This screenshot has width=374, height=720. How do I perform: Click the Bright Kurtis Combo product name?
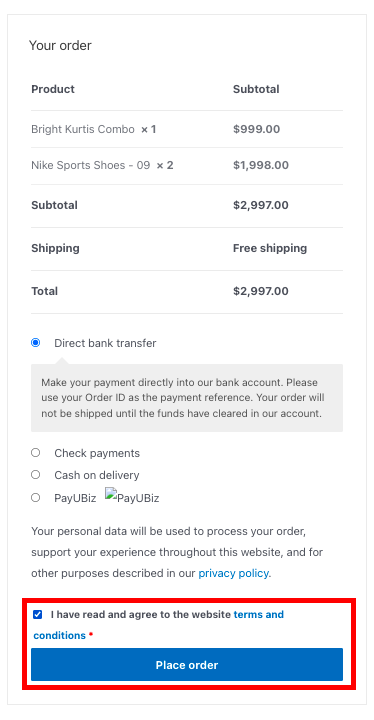[x=83, y=129]
